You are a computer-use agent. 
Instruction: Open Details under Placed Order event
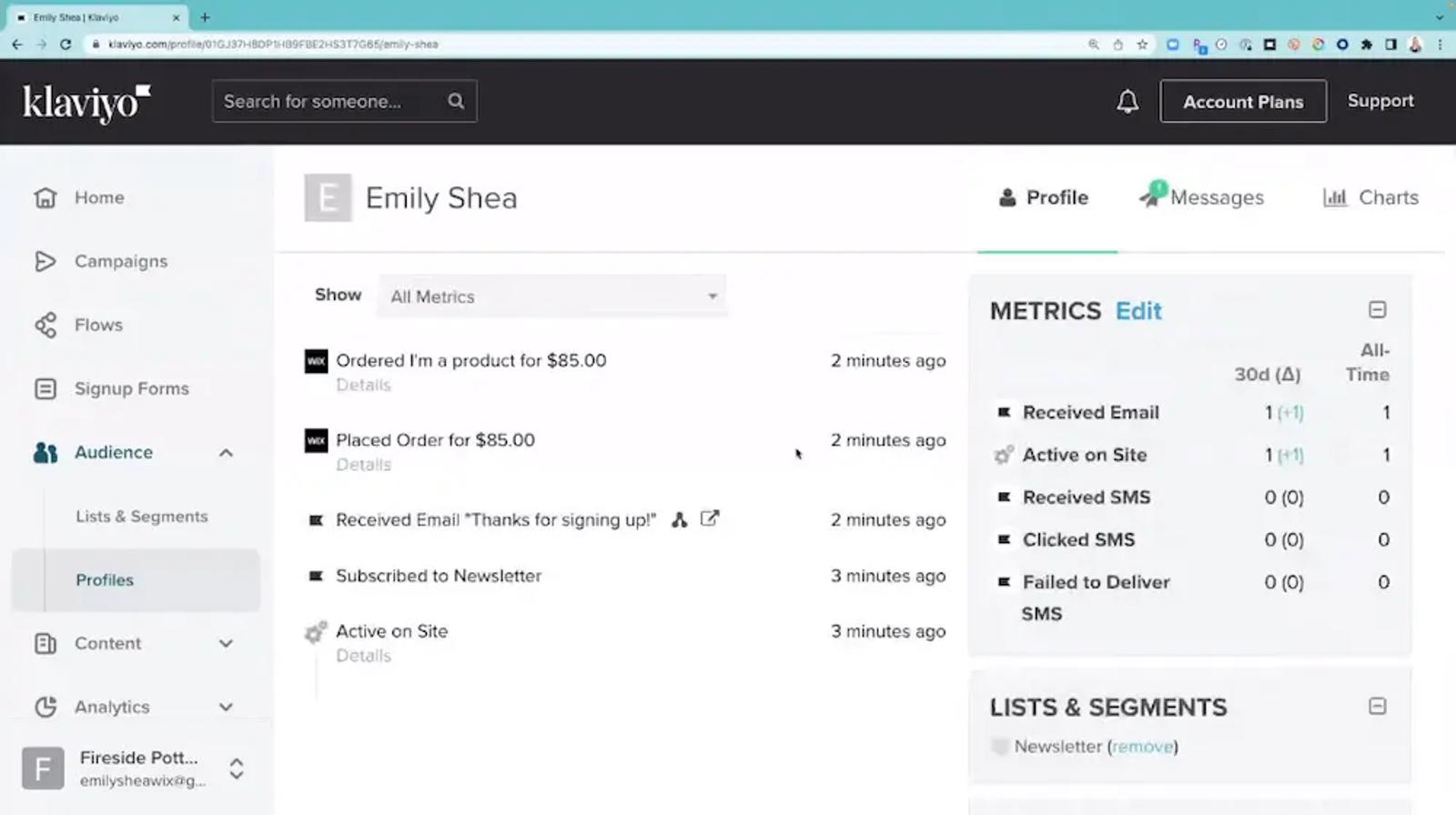pyautogui.click(x=363, y=464)
